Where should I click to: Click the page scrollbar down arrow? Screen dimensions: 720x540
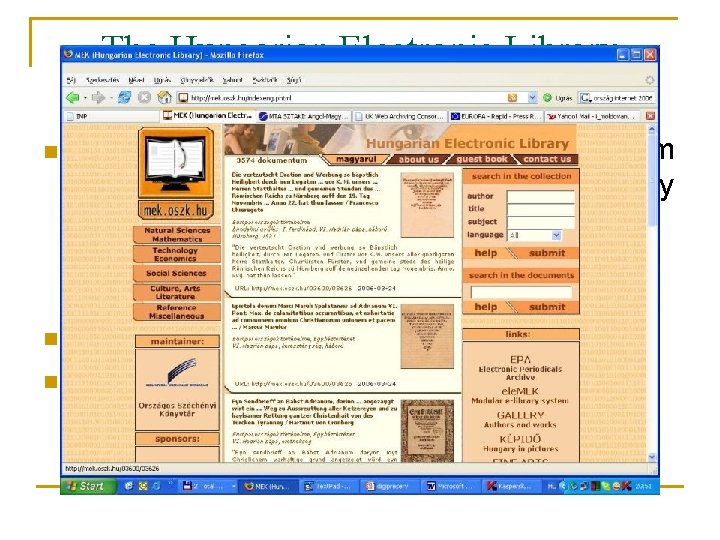(652, 456)
